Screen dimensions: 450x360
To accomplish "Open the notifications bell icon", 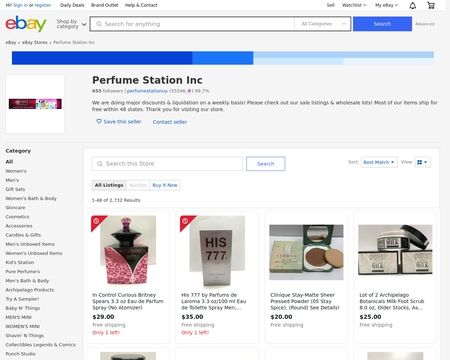I will coord(413,5).
